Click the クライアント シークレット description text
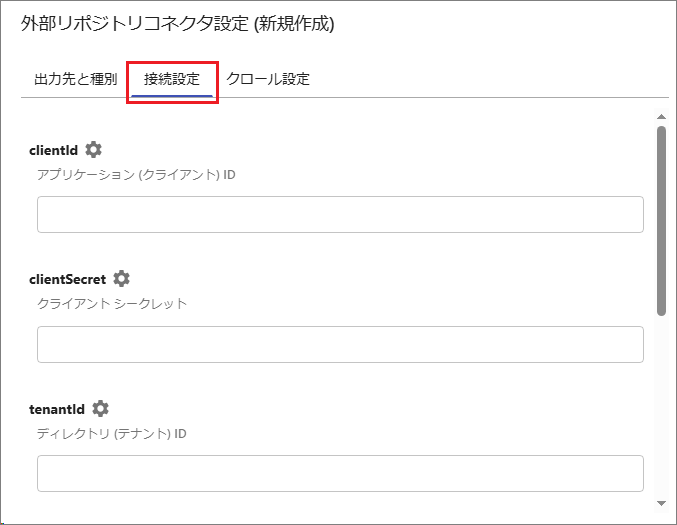The width and height of the screenshot is (677, 525). (x=112, y=304)
